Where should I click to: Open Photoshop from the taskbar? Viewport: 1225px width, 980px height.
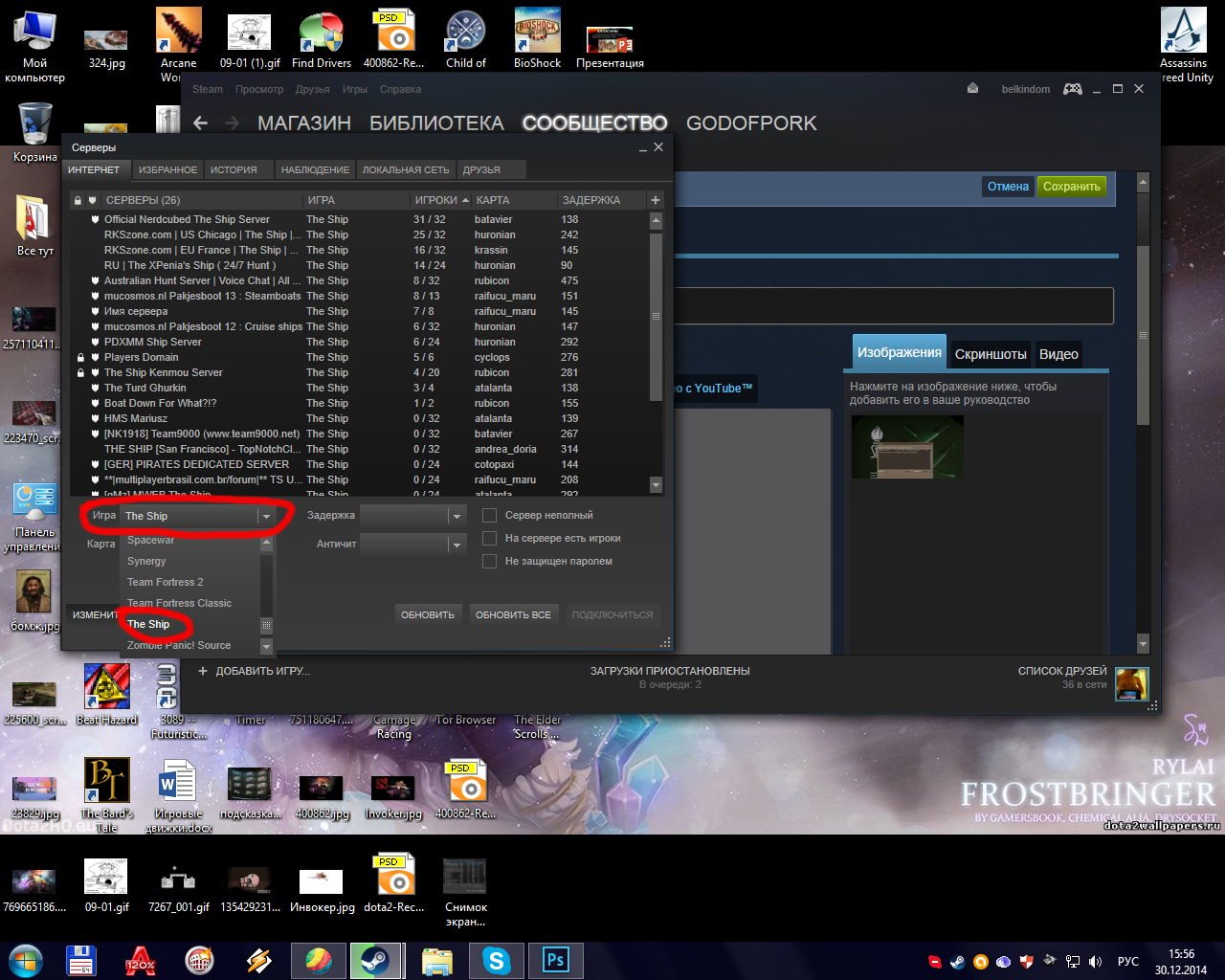click(555, 960)
